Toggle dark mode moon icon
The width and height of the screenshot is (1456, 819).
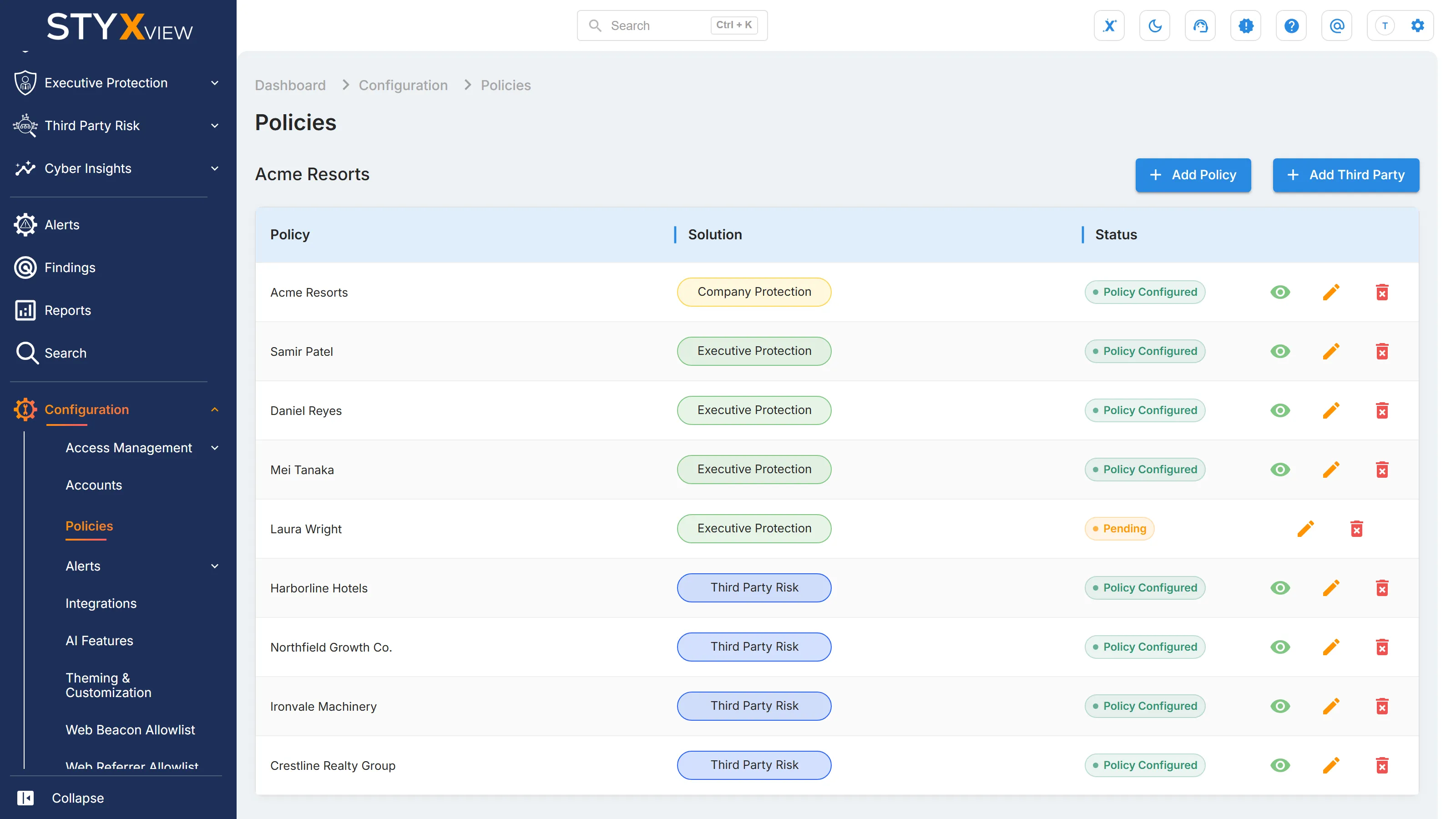pos(1155,25)
